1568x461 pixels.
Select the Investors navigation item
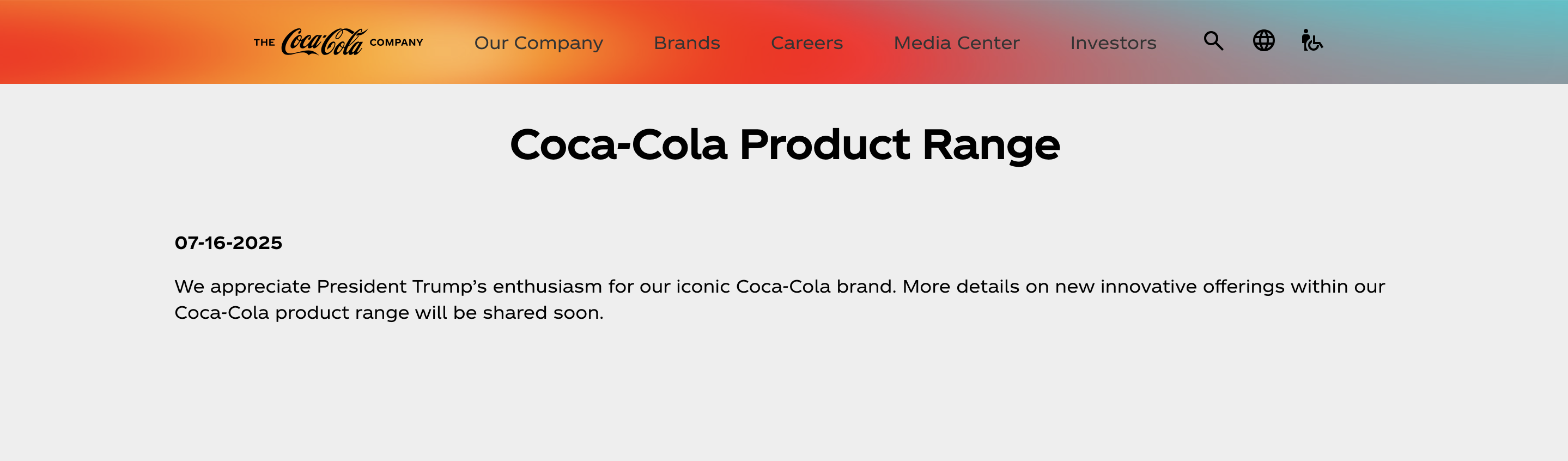[x=1113, y=43]
